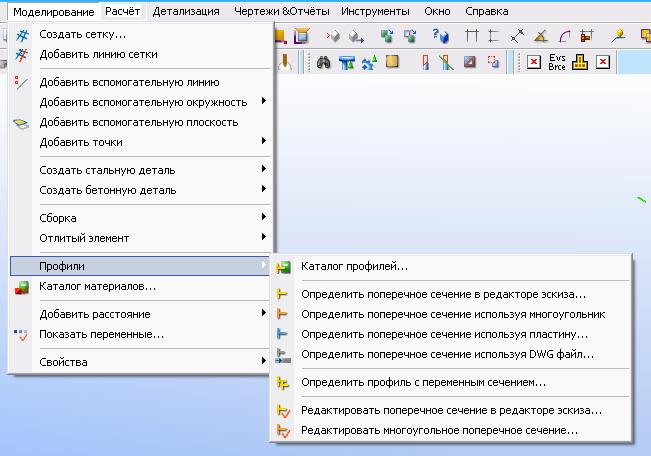Choose Определить профиль с переменным сечением
The height and width of the screenshot is (456, 651).
pos(423,382)
